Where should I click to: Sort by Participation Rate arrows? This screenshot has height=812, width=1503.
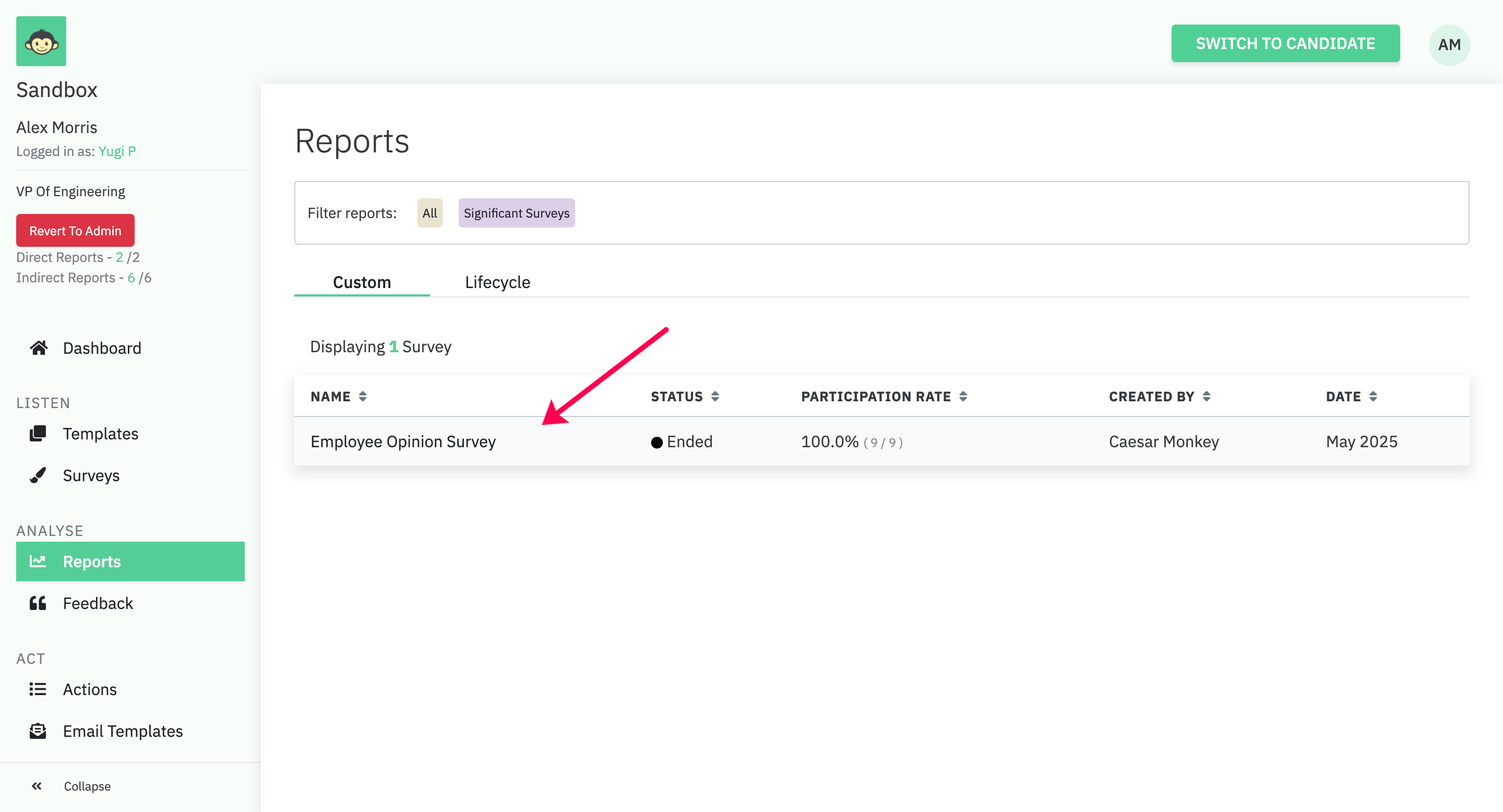point(963,397)
